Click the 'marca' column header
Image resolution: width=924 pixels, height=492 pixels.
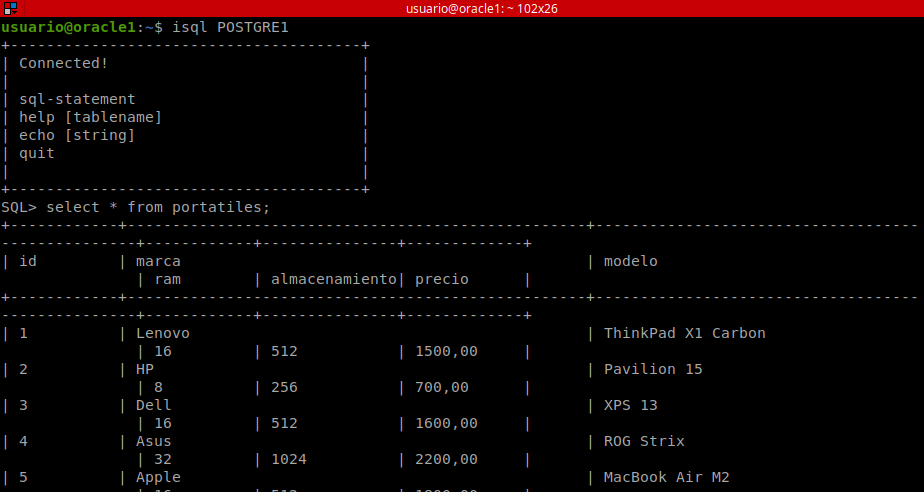pos(158,261)
